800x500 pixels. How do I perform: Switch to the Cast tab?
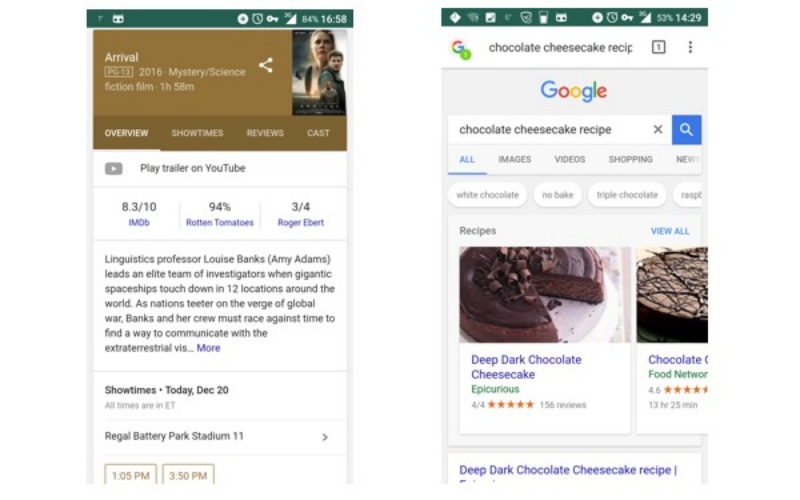(x=318, y=133)
